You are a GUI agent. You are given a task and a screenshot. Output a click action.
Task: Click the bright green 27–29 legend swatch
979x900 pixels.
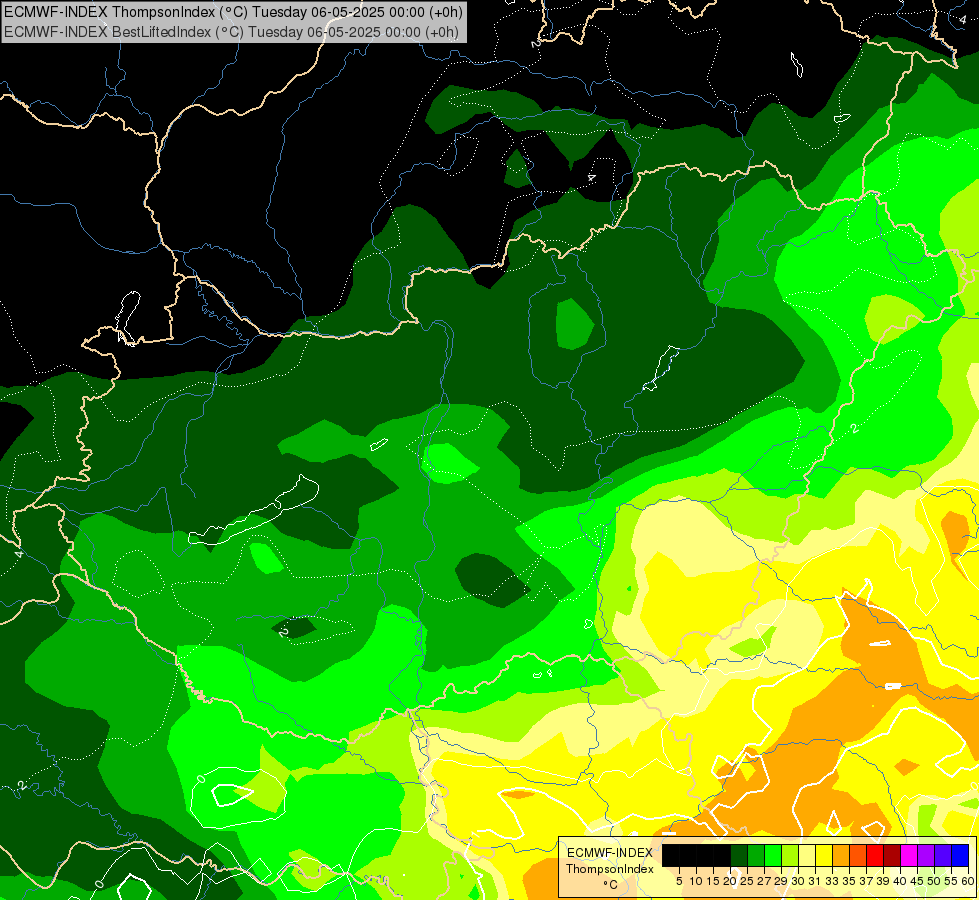point(773,855)
